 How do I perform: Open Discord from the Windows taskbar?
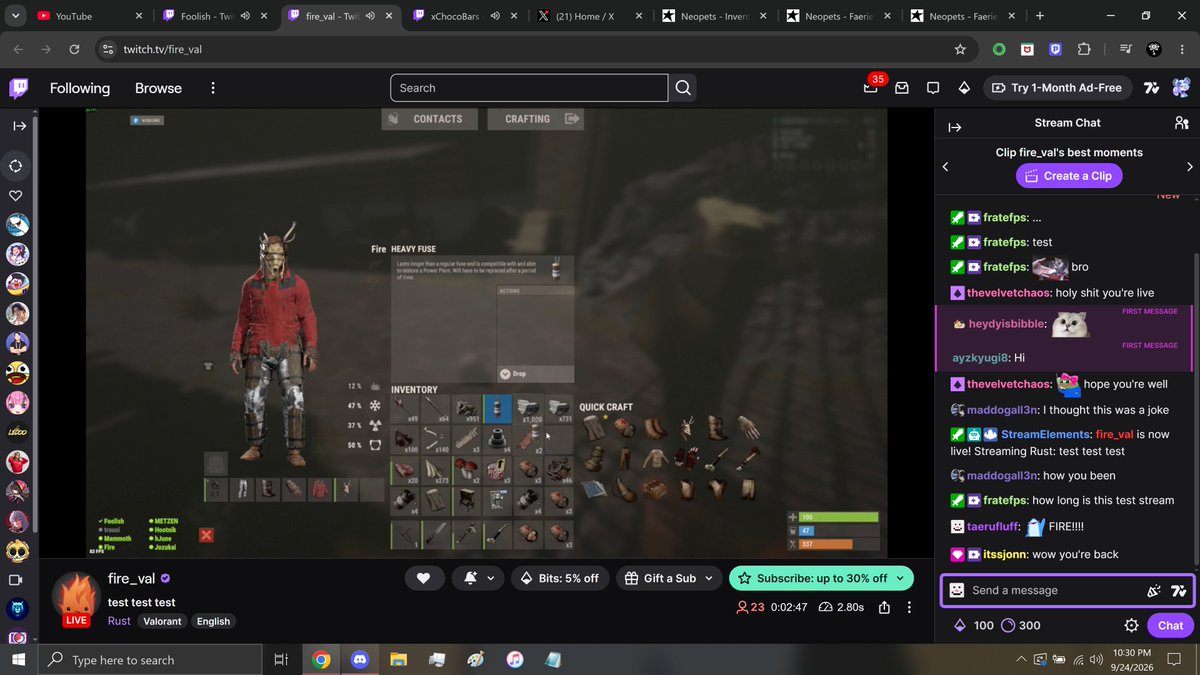click(x=359, y=660)
